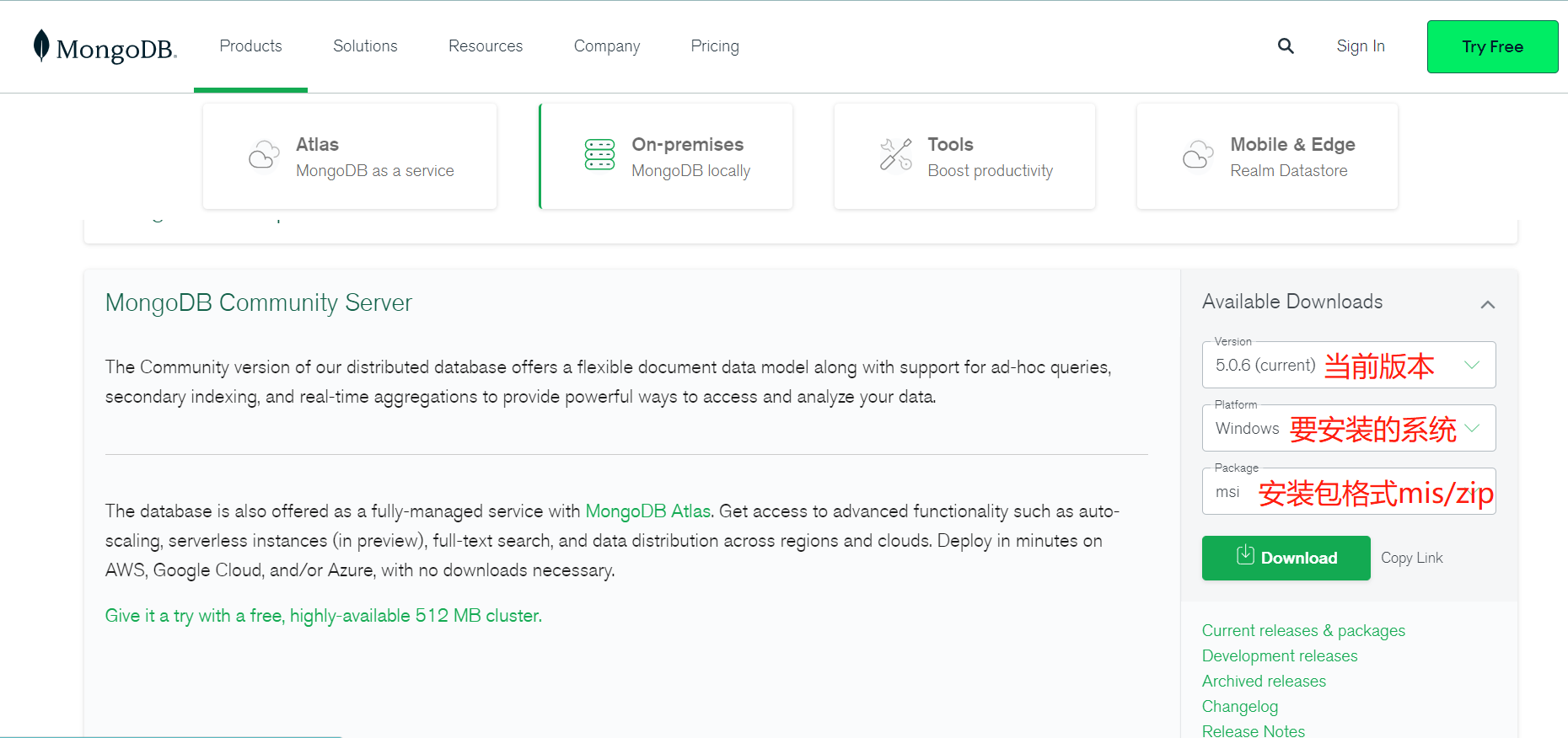Click Copy Link next to Download

click(x=1412, y=558)
